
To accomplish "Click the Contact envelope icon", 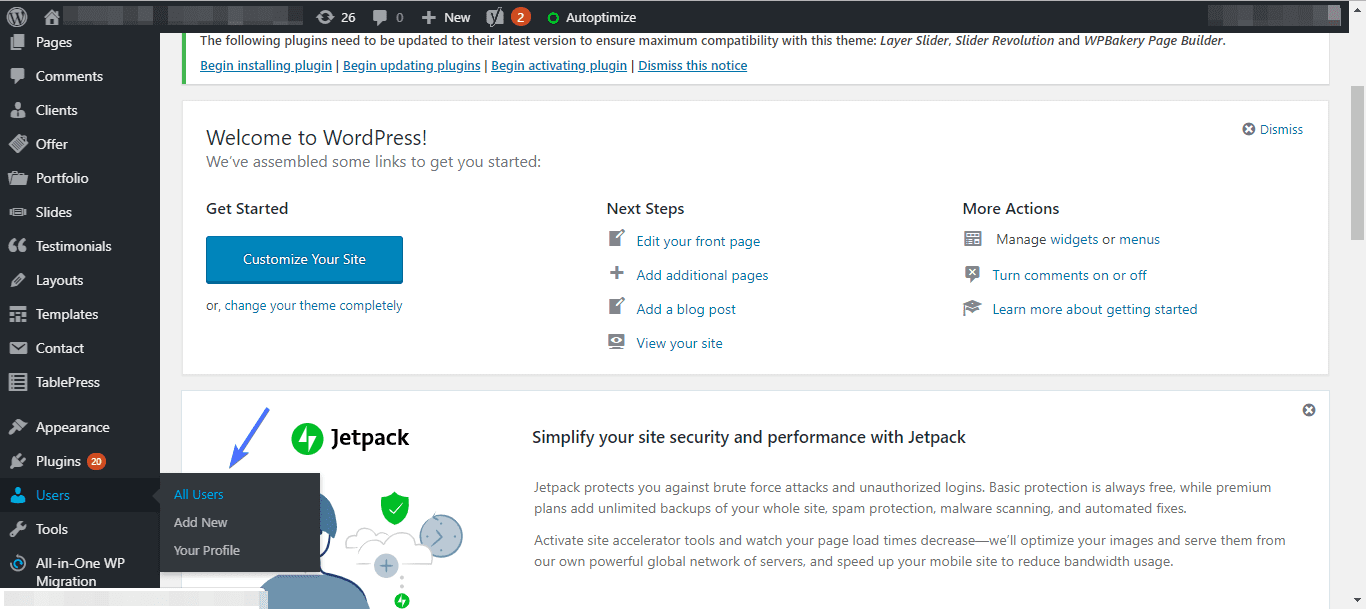I will (x=18, y=348).
